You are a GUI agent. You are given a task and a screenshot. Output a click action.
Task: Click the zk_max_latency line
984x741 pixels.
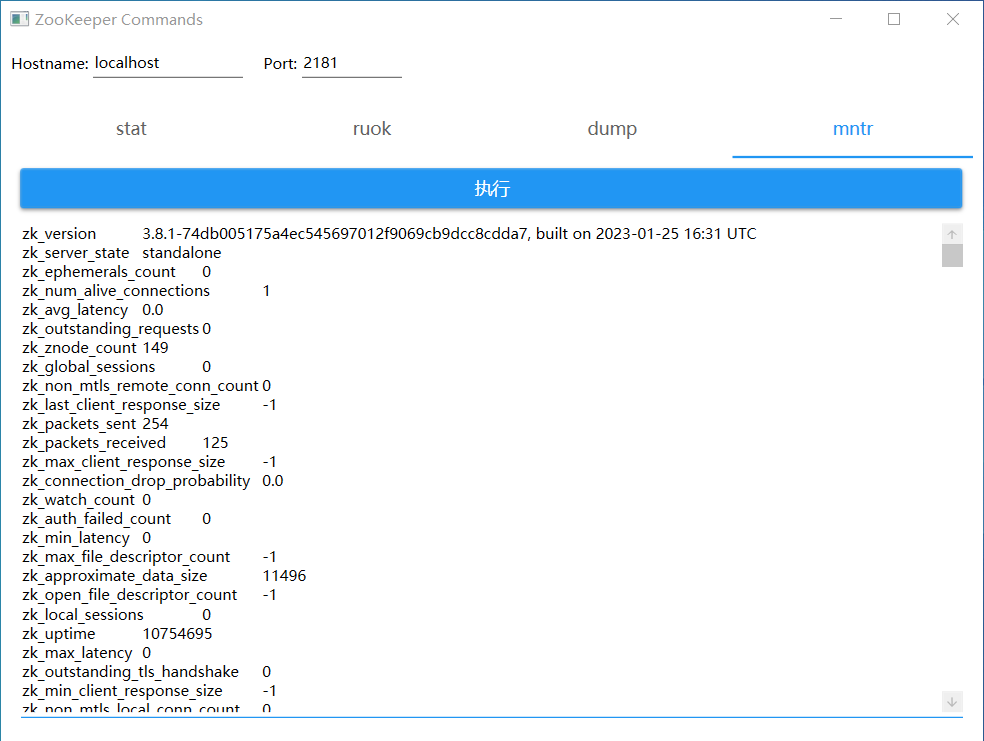coord(87,653)
